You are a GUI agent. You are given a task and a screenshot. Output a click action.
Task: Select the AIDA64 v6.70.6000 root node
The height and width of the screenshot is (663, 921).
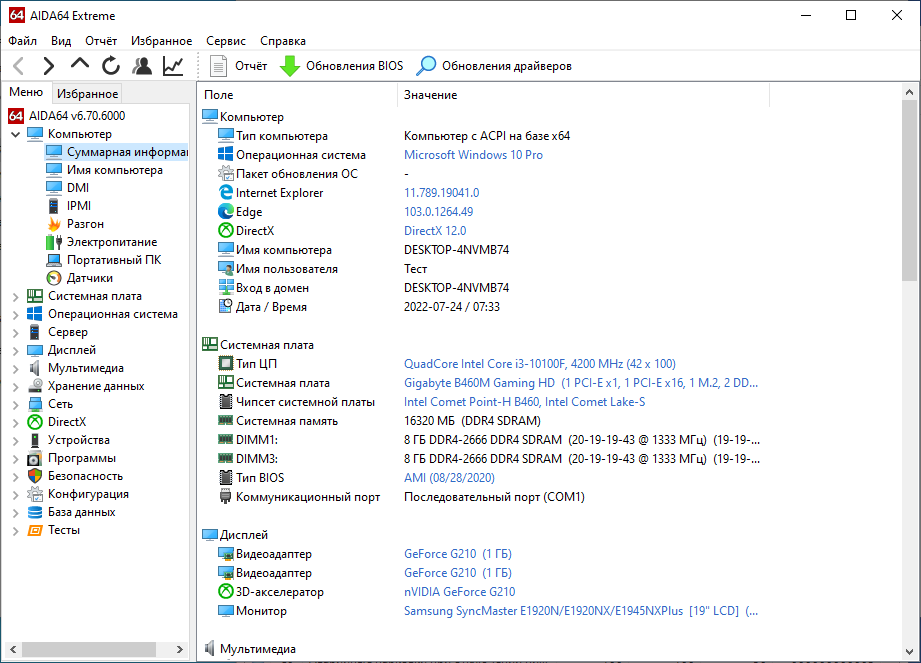click(x=77, y=116)
